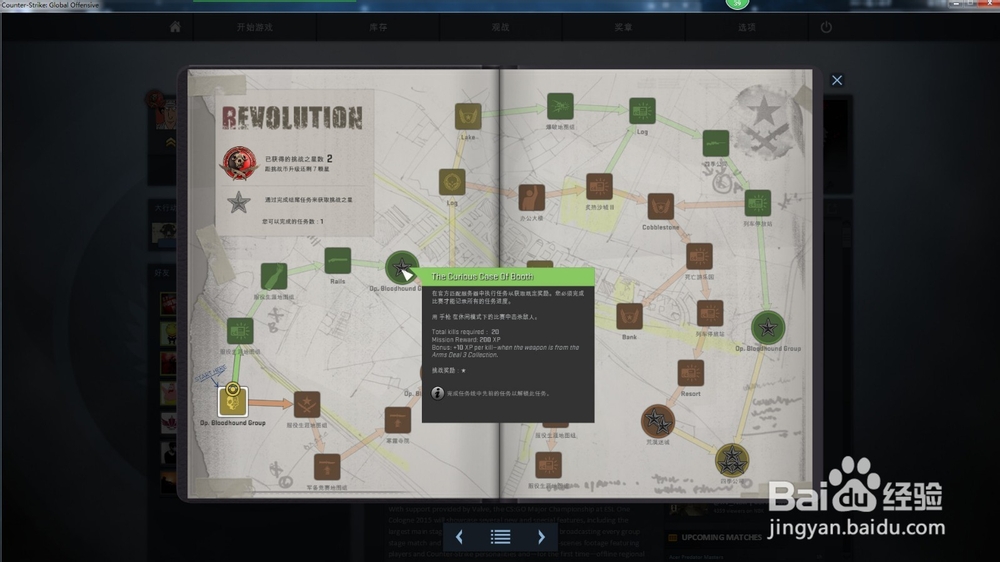Open the journal table of contents list

pyautogui.click(x=501, y=537)
